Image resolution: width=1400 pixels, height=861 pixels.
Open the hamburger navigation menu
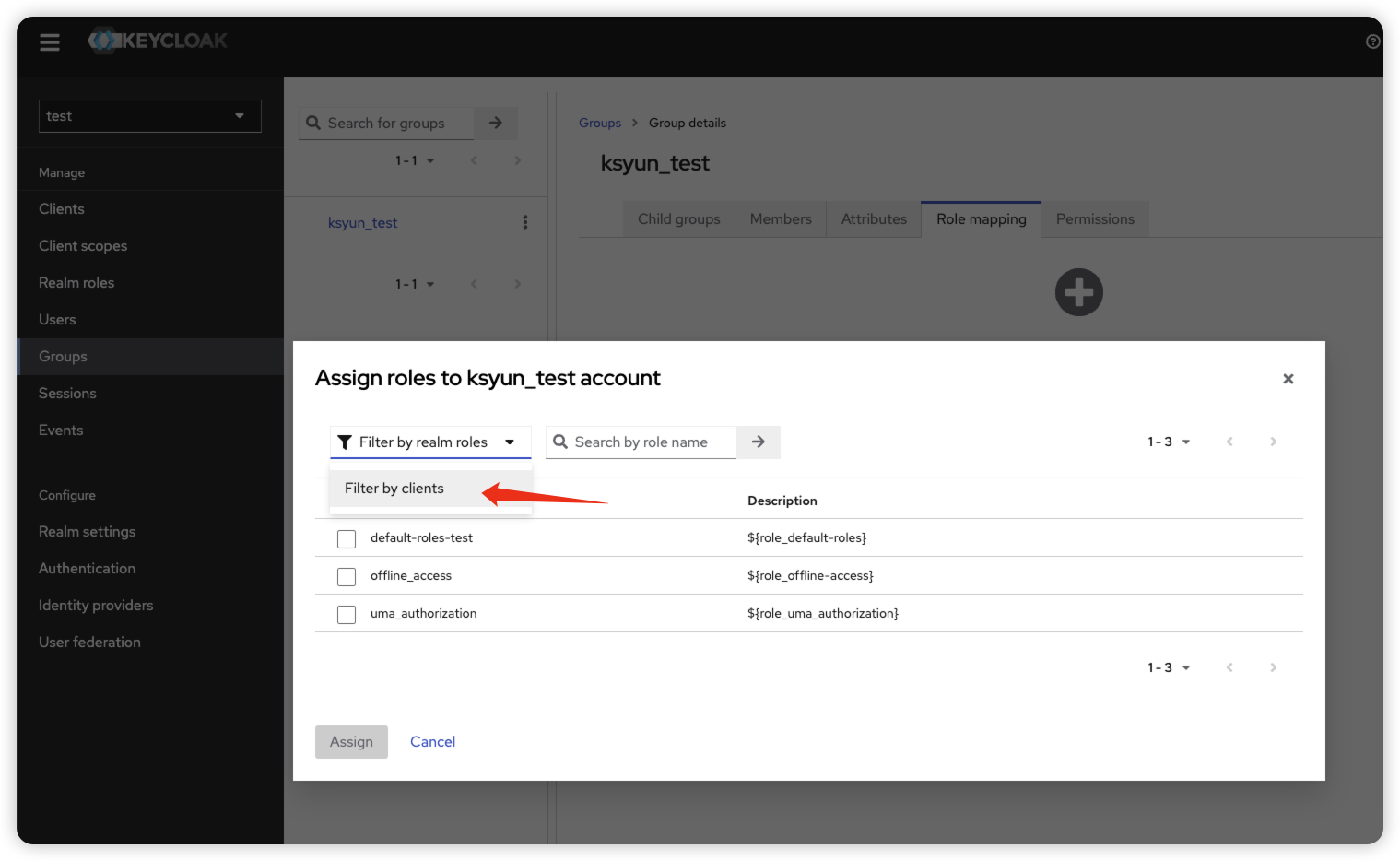point(50,41)
